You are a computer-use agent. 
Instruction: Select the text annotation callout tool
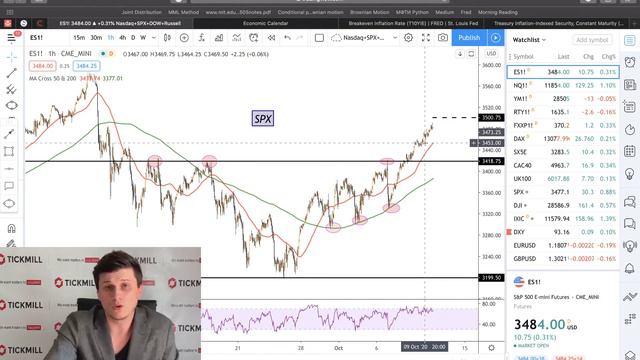(x=9, y=186)
